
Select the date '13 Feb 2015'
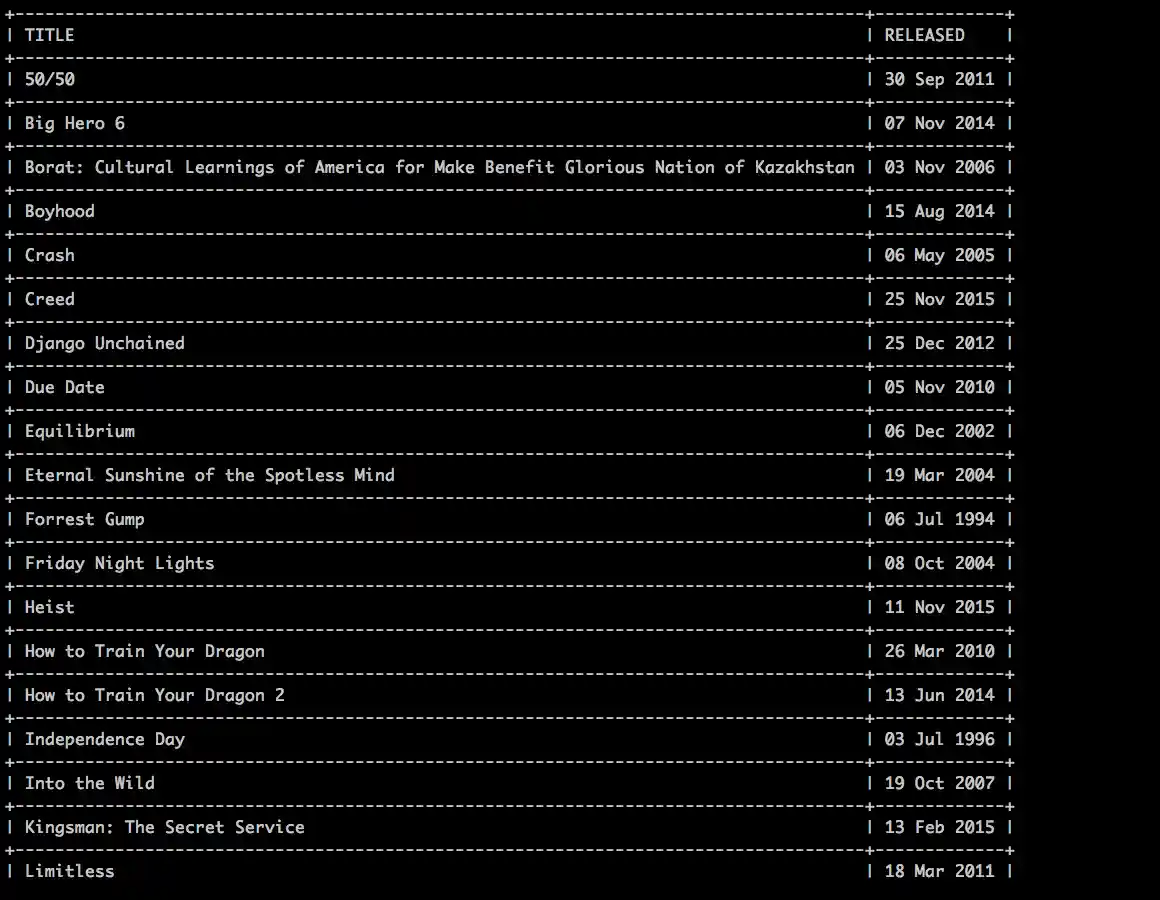pyautogui.click(x=940, y=828)
